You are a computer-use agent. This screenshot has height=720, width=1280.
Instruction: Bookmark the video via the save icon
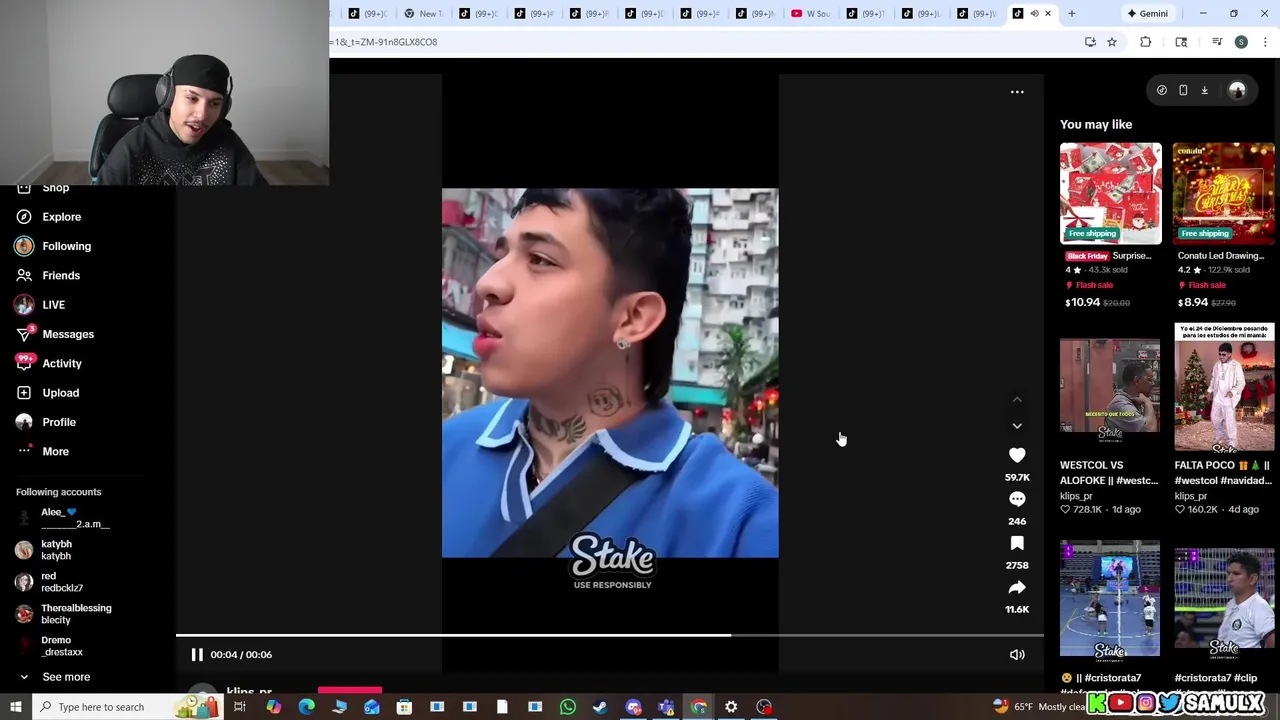1017,543
